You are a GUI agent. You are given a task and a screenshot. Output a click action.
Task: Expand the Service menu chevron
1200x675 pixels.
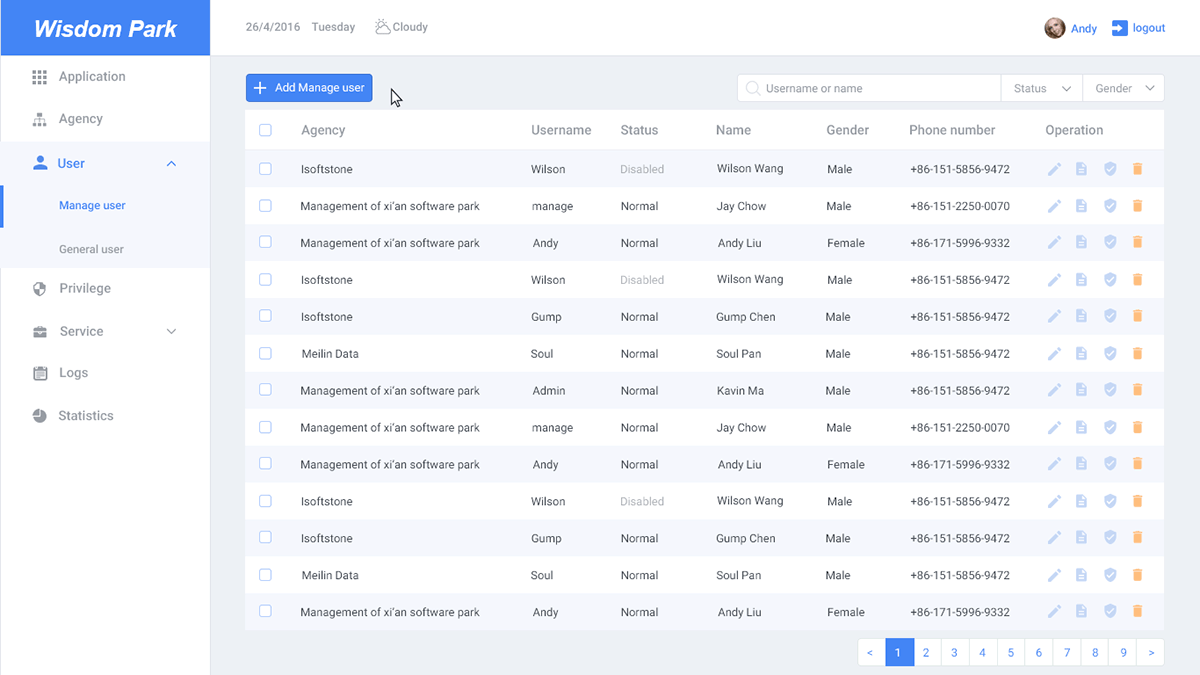pyautogui.click(x=171, y=331)
